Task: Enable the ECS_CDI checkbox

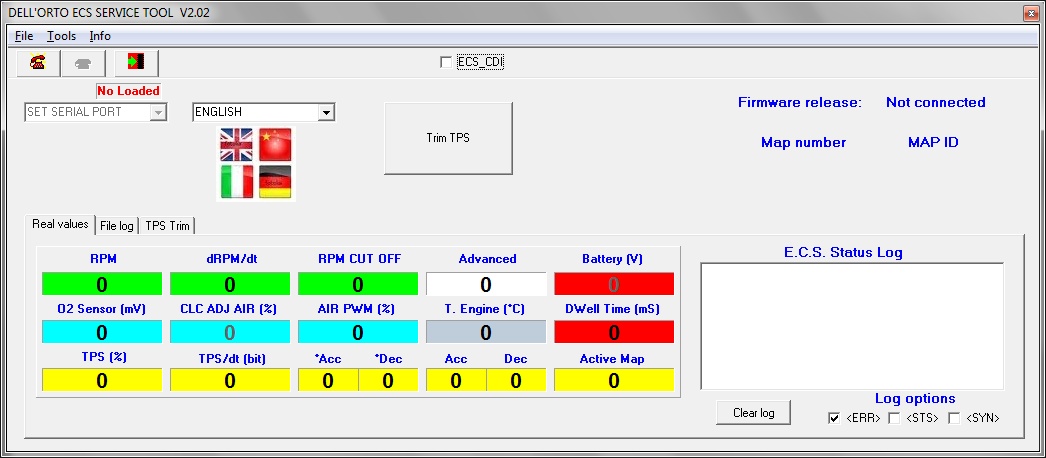Action: [x=446, y=62]
